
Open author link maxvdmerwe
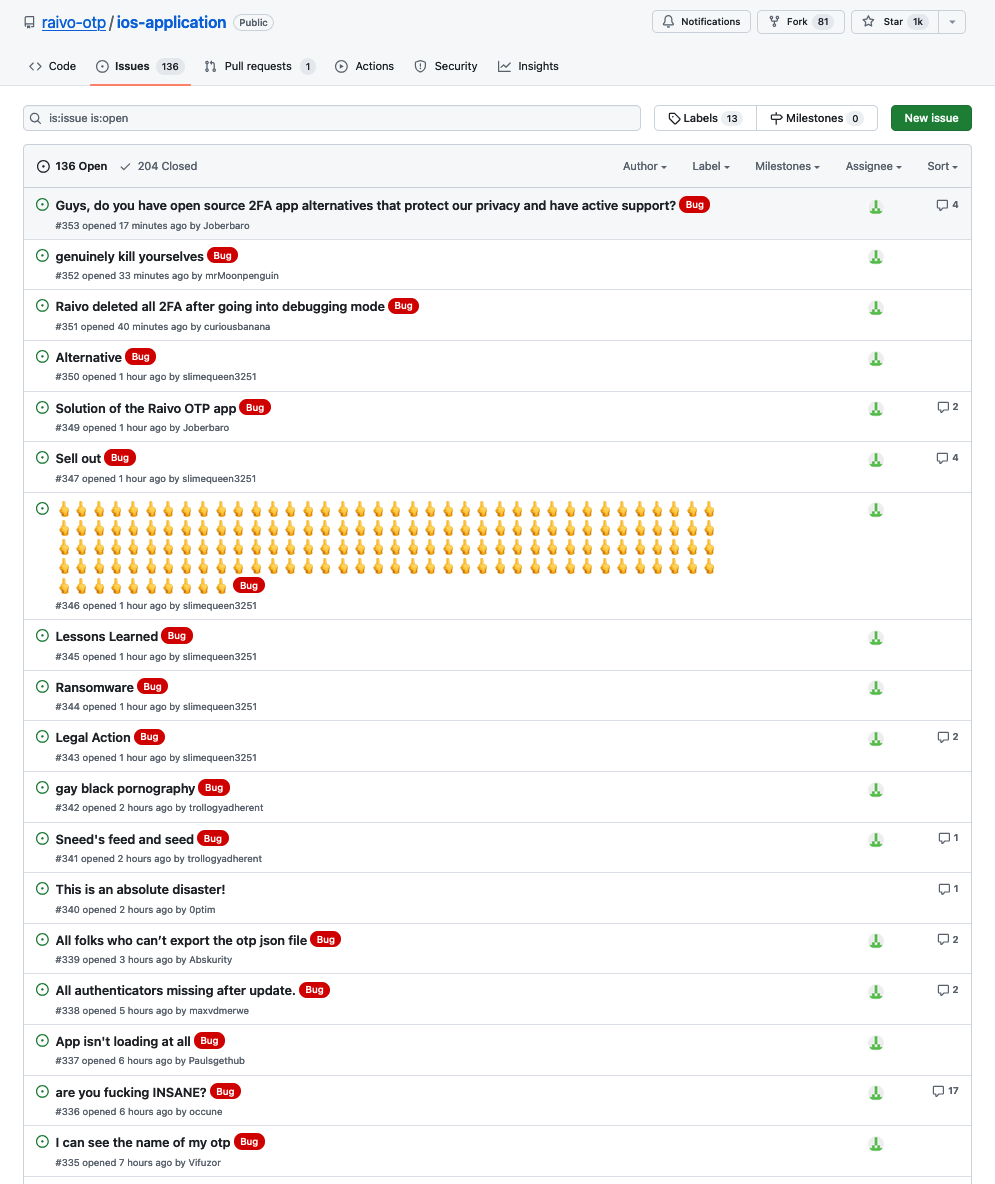(x=219, y=1011)
